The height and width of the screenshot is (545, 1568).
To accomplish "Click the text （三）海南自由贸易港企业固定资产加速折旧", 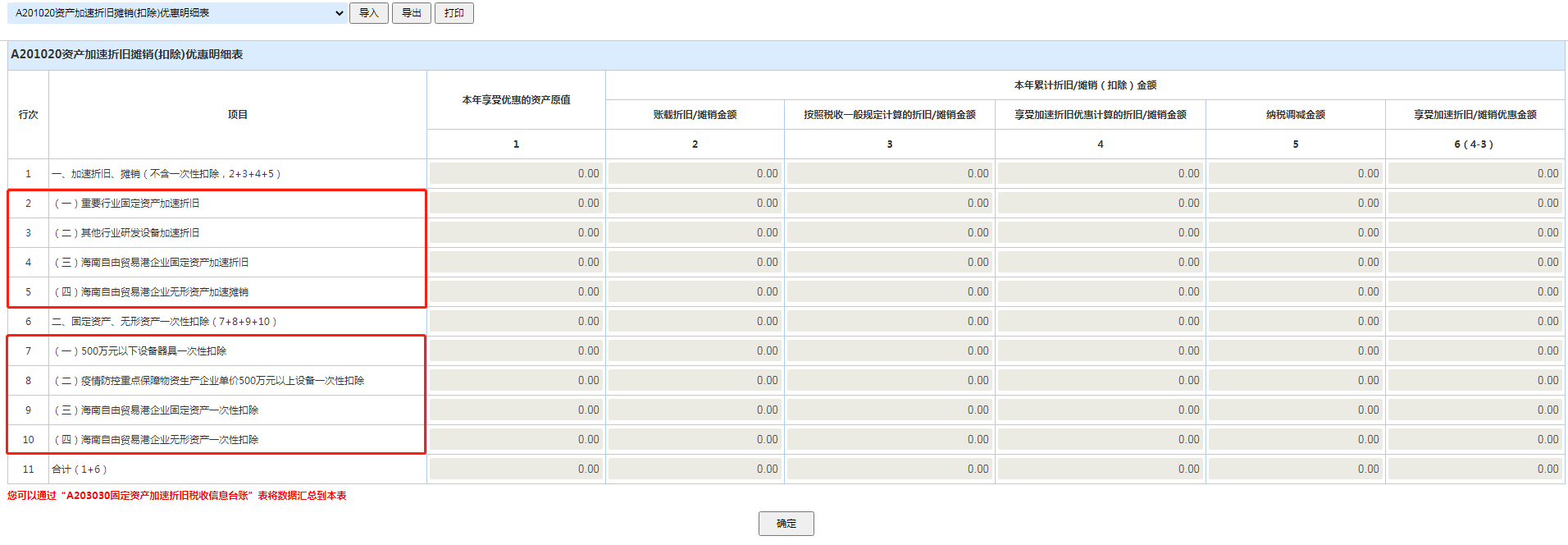I will coord(151,263).
